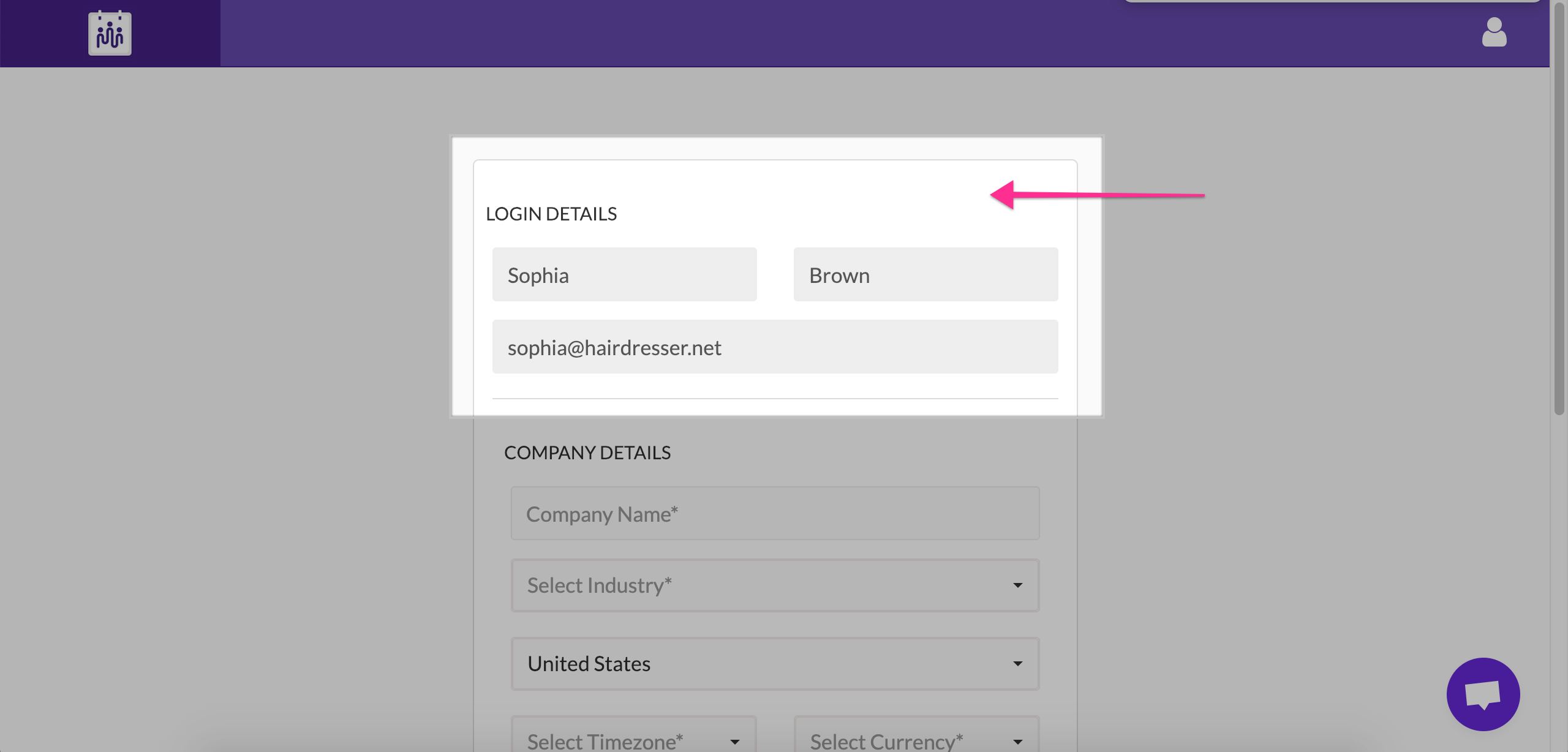Open the Select Industry dropdown
The width and height of the screenshot is (1568, 752).
[775, 585]
